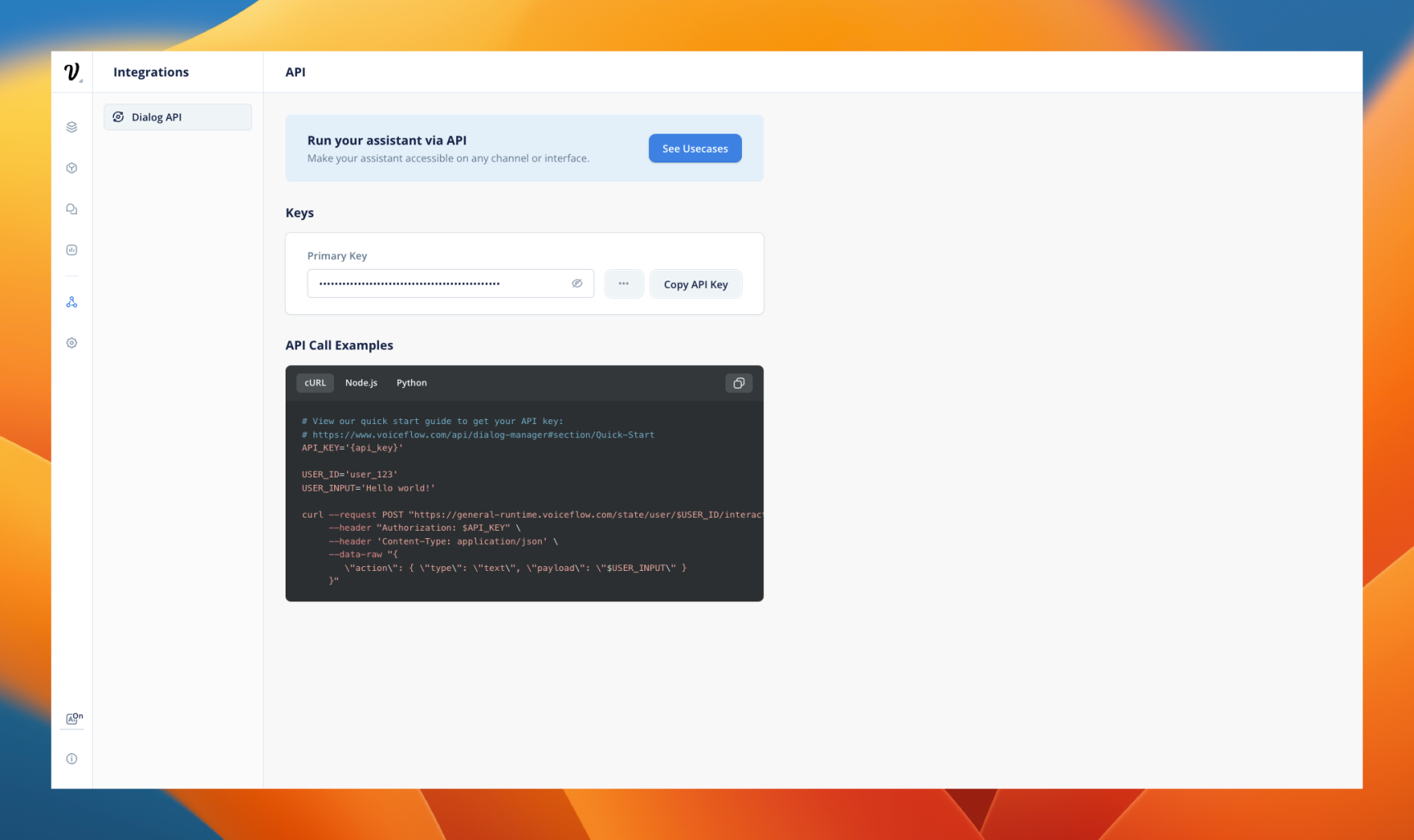
Task: Click the Primary Key label
Action: click(337, 256)
